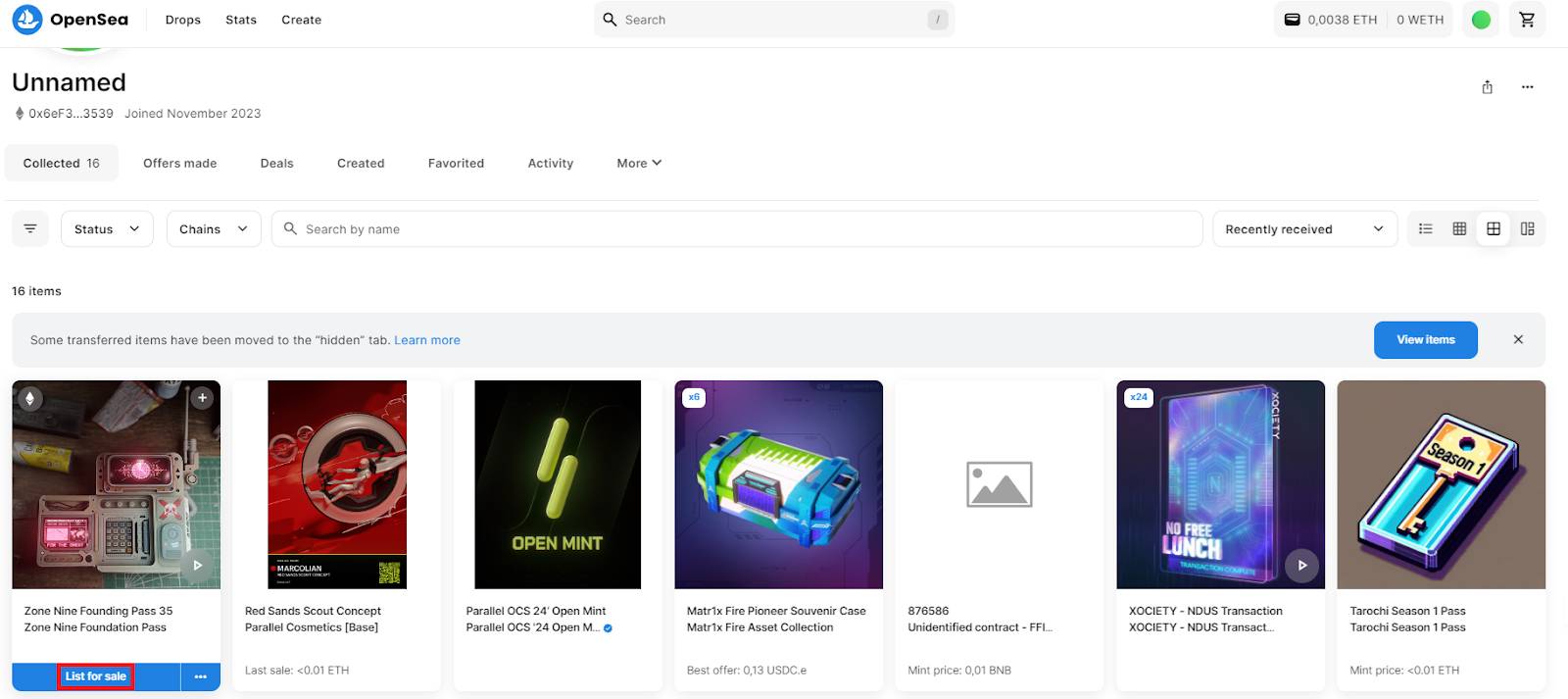
Task: Open the Drops menu
Action: point(183,20)
